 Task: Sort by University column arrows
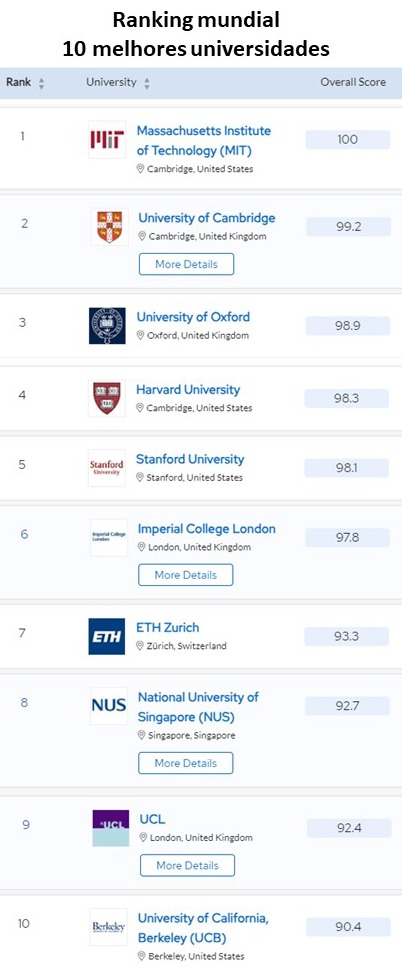(147, 83)
